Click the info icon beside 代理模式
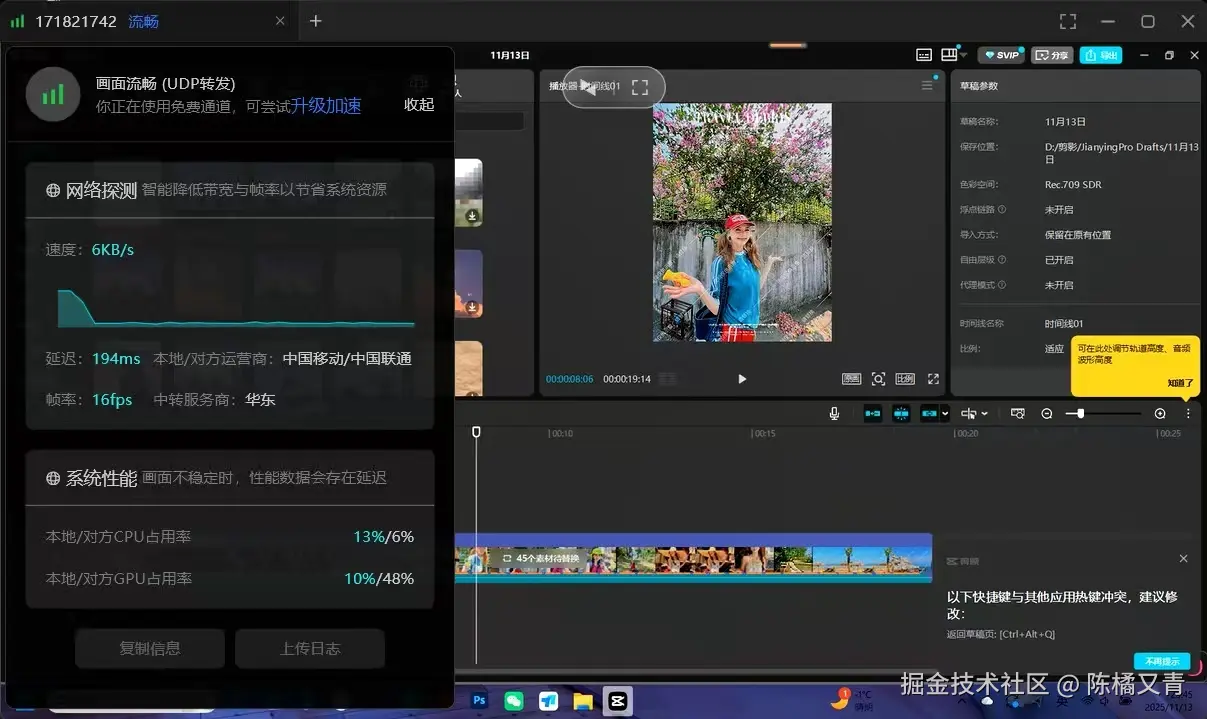This screenshot has width=1207, height=719. coord(1002,285)
